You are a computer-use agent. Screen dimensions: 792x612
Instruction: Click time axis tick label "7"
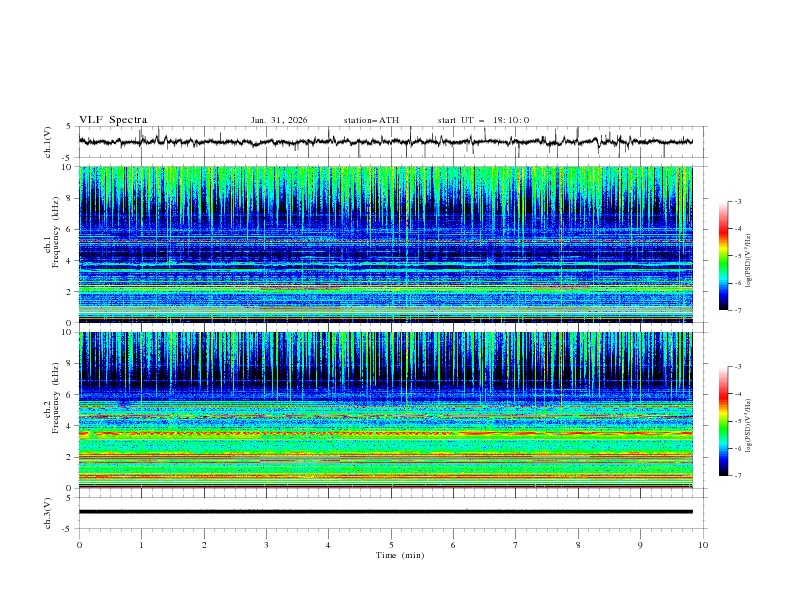(516, 545)
